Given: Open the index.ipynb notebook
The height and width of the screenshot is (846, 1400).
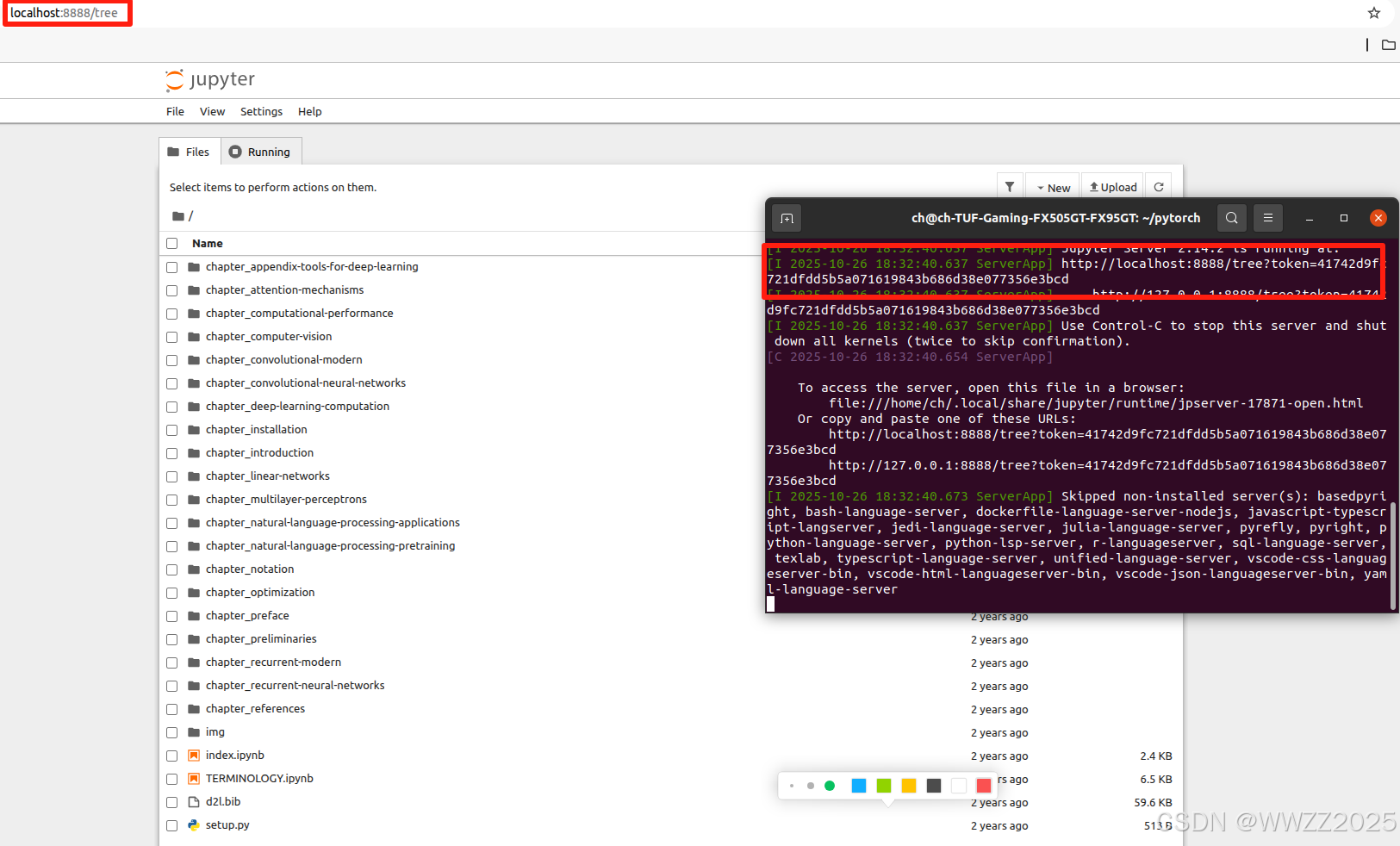Looking at the screenshot, I should coord(234,756).
